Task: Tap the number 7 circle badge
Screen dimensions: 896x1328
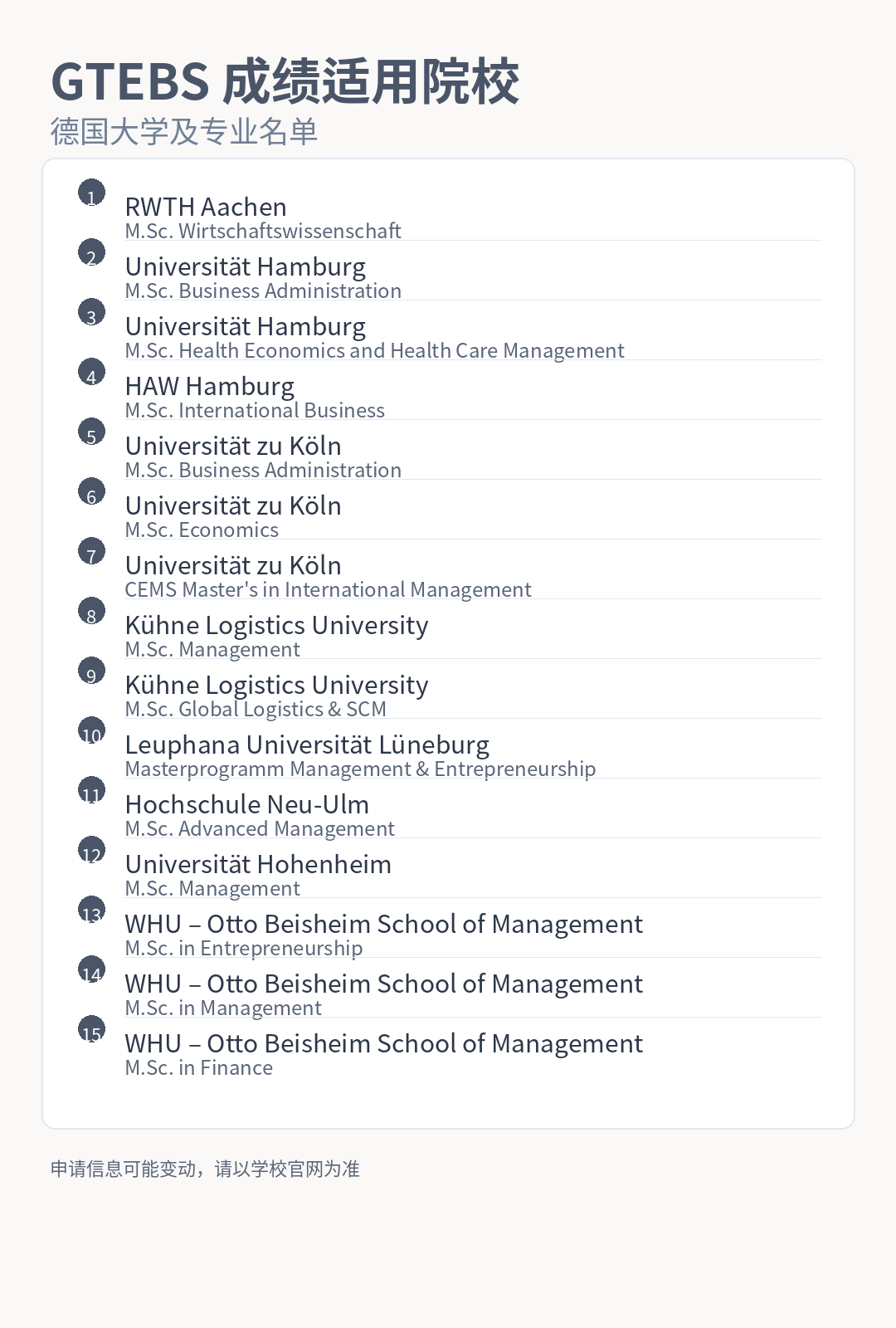Action: click(x=91, y=551)
